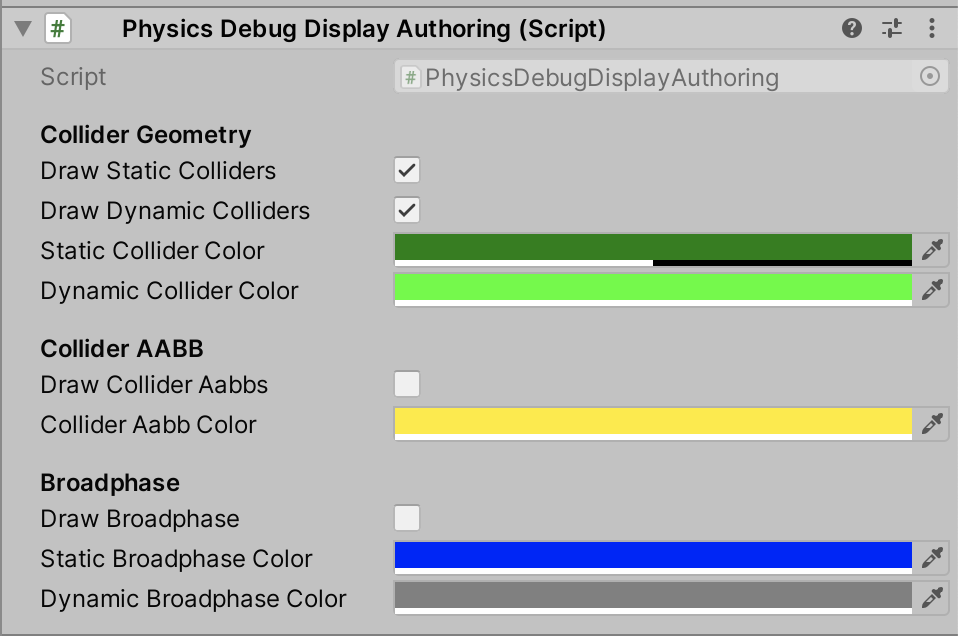This screenshot has height=636, width=958.
Task: Collapse the Physics Debug Display Authoring component
Action: [22, 29]
